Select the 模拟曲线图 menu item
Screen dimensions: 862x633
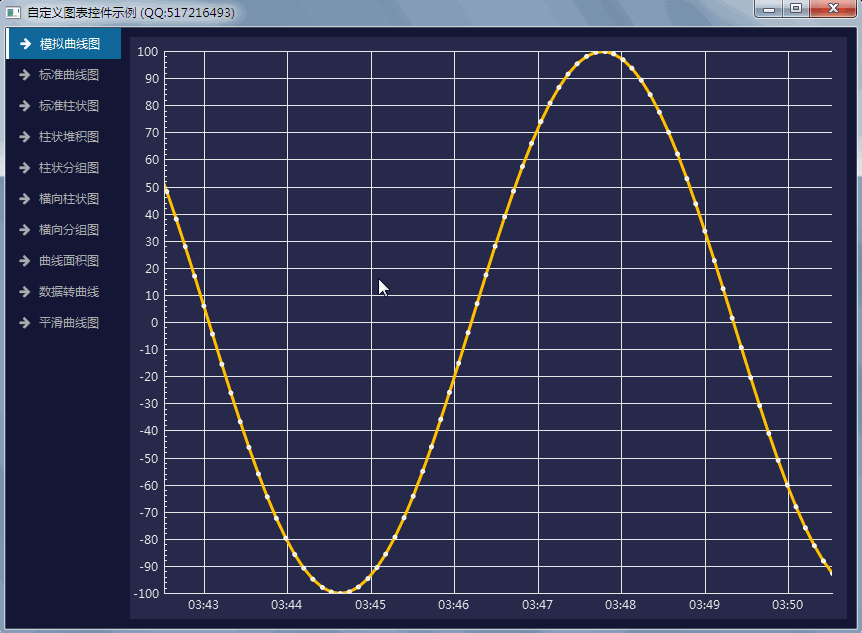63,44
